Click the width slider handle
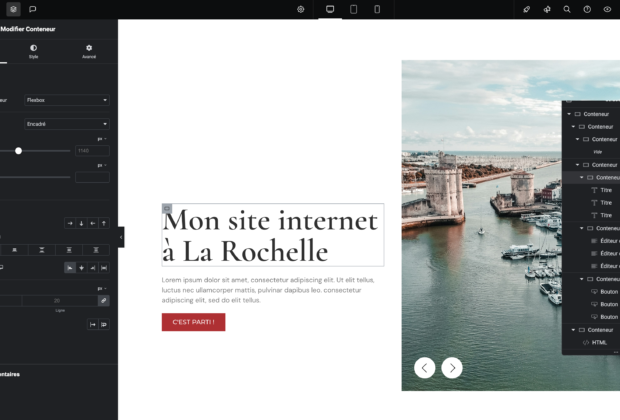Screen dimensions: 620x420 (18, 151)
